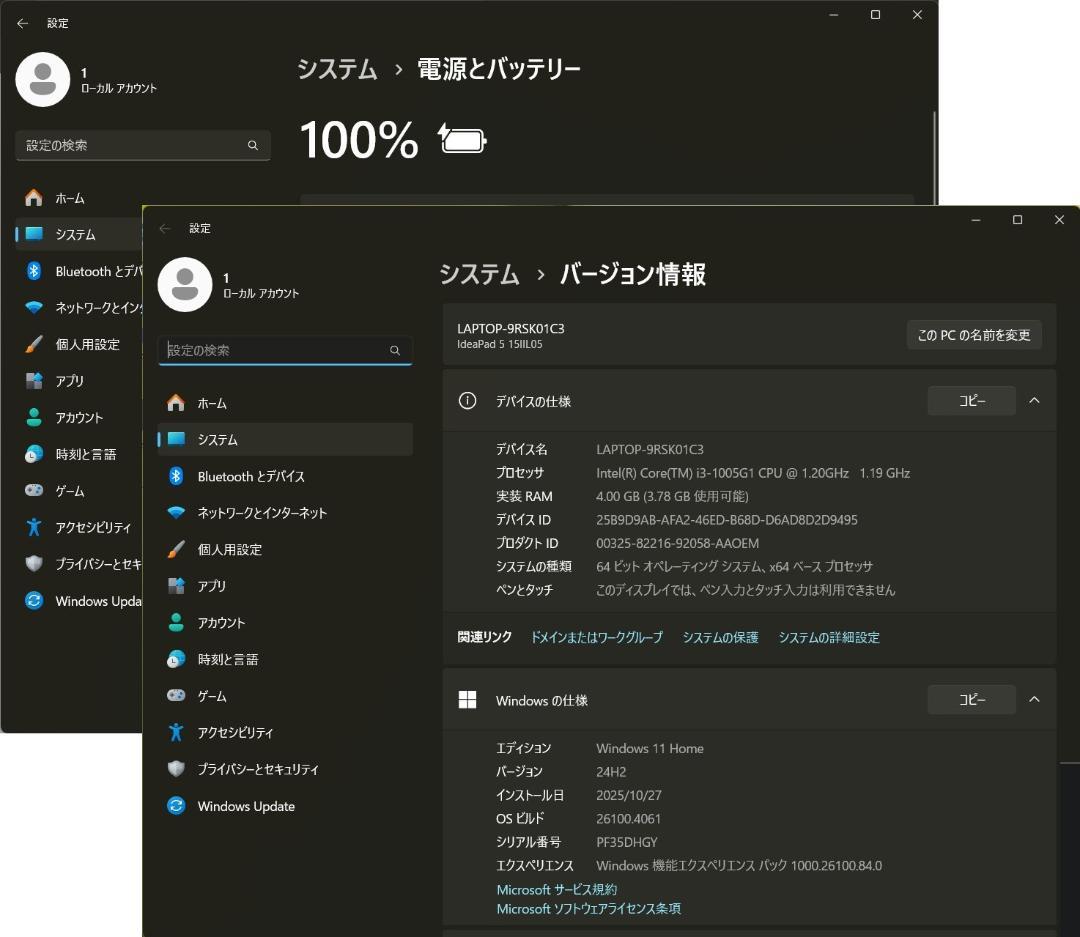Select the ネットワークとインターネット sidebar icon
This screenshot has height=937, width=1080.
[176, 512]
